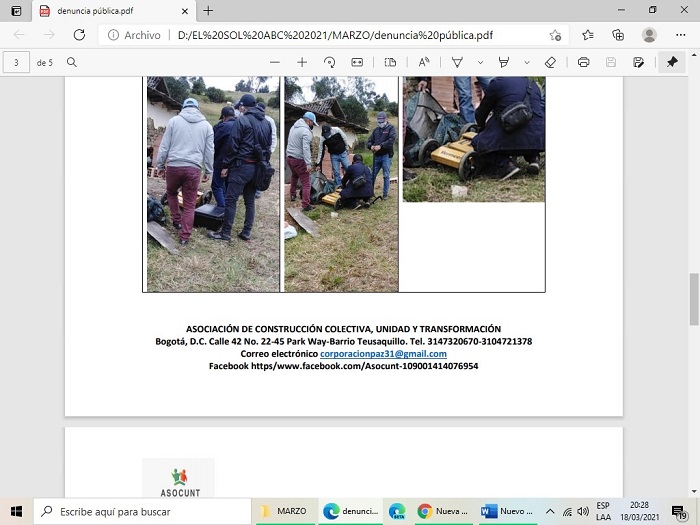Viewport: 700px width, 525px height.
Task: Click the ASOCUNT logo on next page
Action: tap(179, 478)
